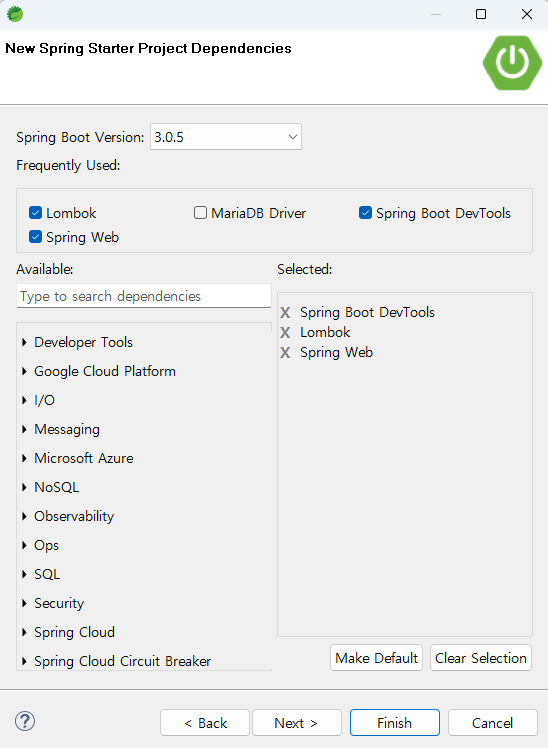The image size is (548, 748).
Task: Click the Make Default button
Action: point(376,658)
